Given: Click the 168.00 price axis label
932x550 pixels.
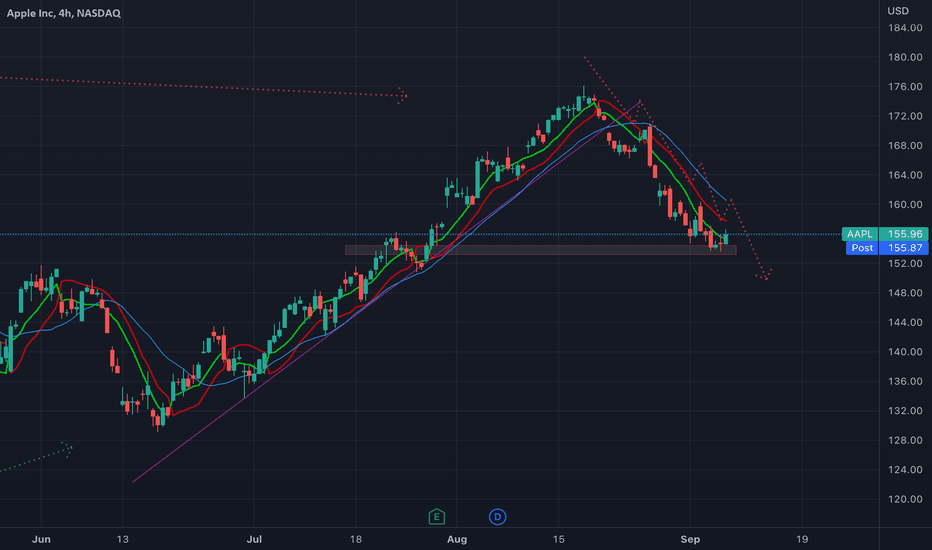Looking at the screenshot, I should pos(905,146).
